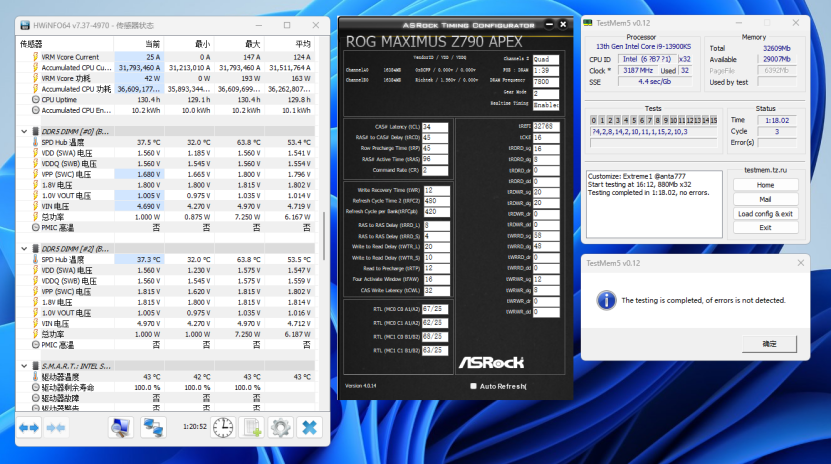Click the ASRock logo in Timing Configurator
831x464 pixels.
pyautogui.click(x=491, y=362)
